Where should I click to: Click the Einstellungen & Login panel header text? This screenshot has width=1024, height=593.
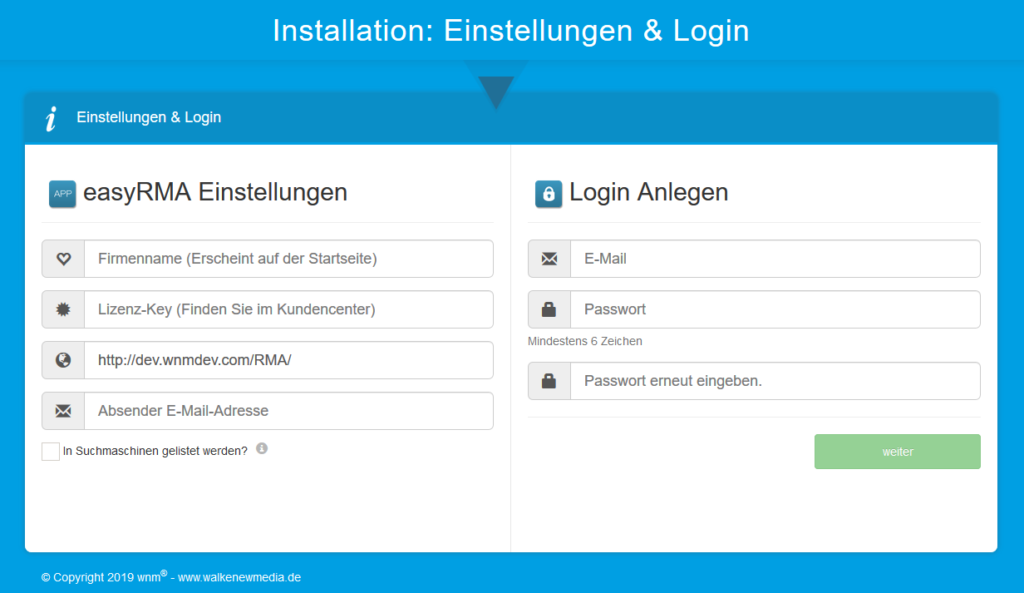(x=149, y=118)
